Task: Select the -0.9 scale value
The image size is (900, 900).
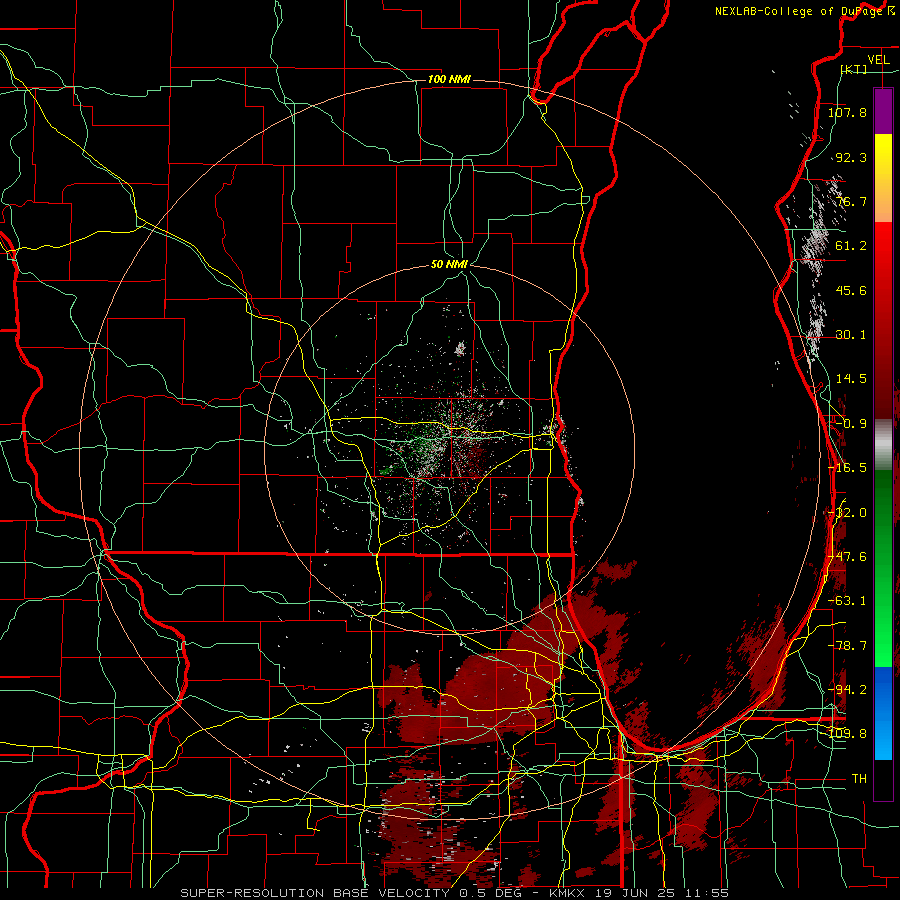Action: (x=851, y=424)
